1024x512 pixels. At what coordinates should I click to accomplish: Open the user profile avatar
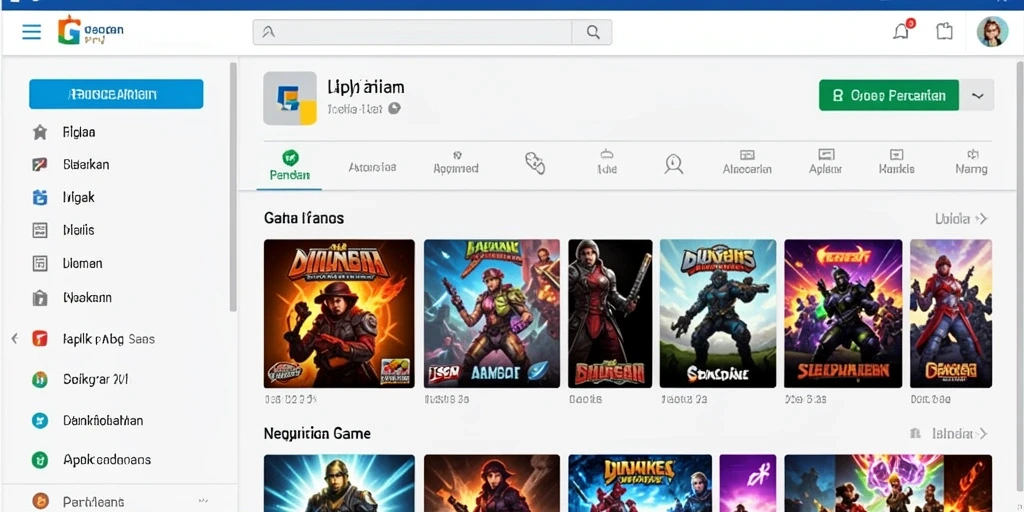pos(992,31)
